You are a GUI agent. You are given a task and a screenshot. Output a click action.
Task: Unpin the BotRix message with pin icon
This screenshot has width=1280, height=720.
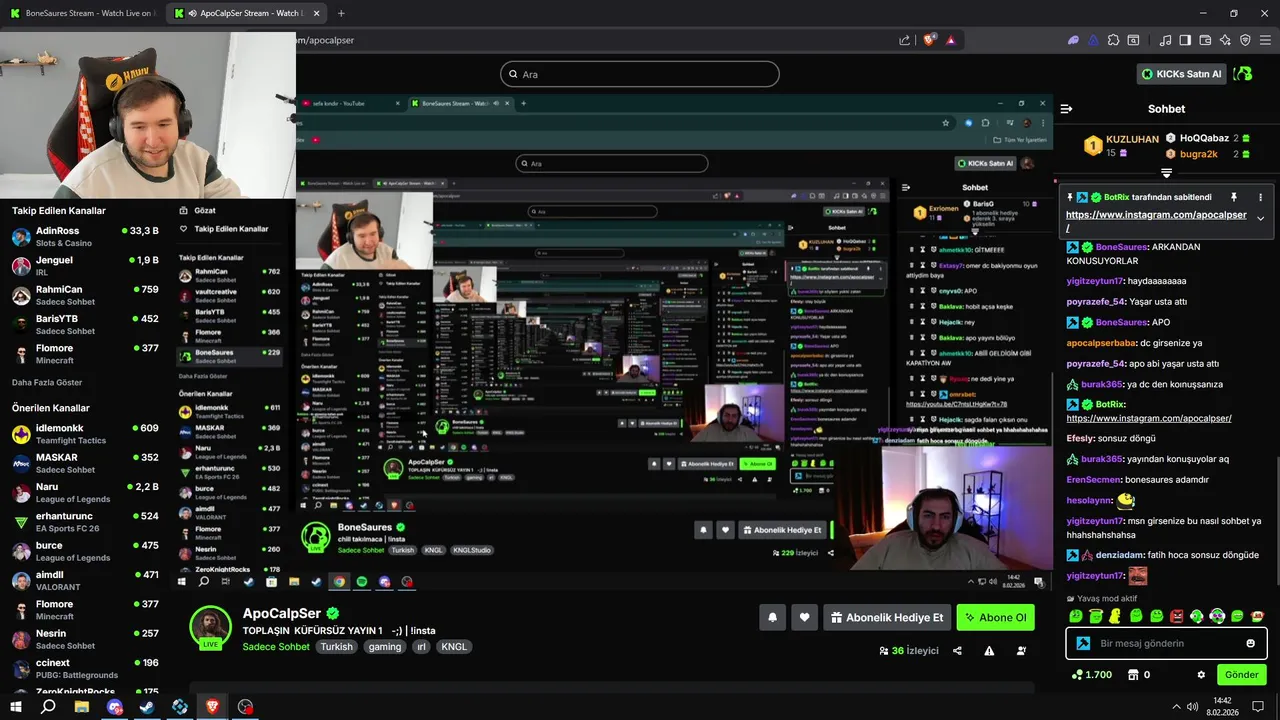(1234, 198)
